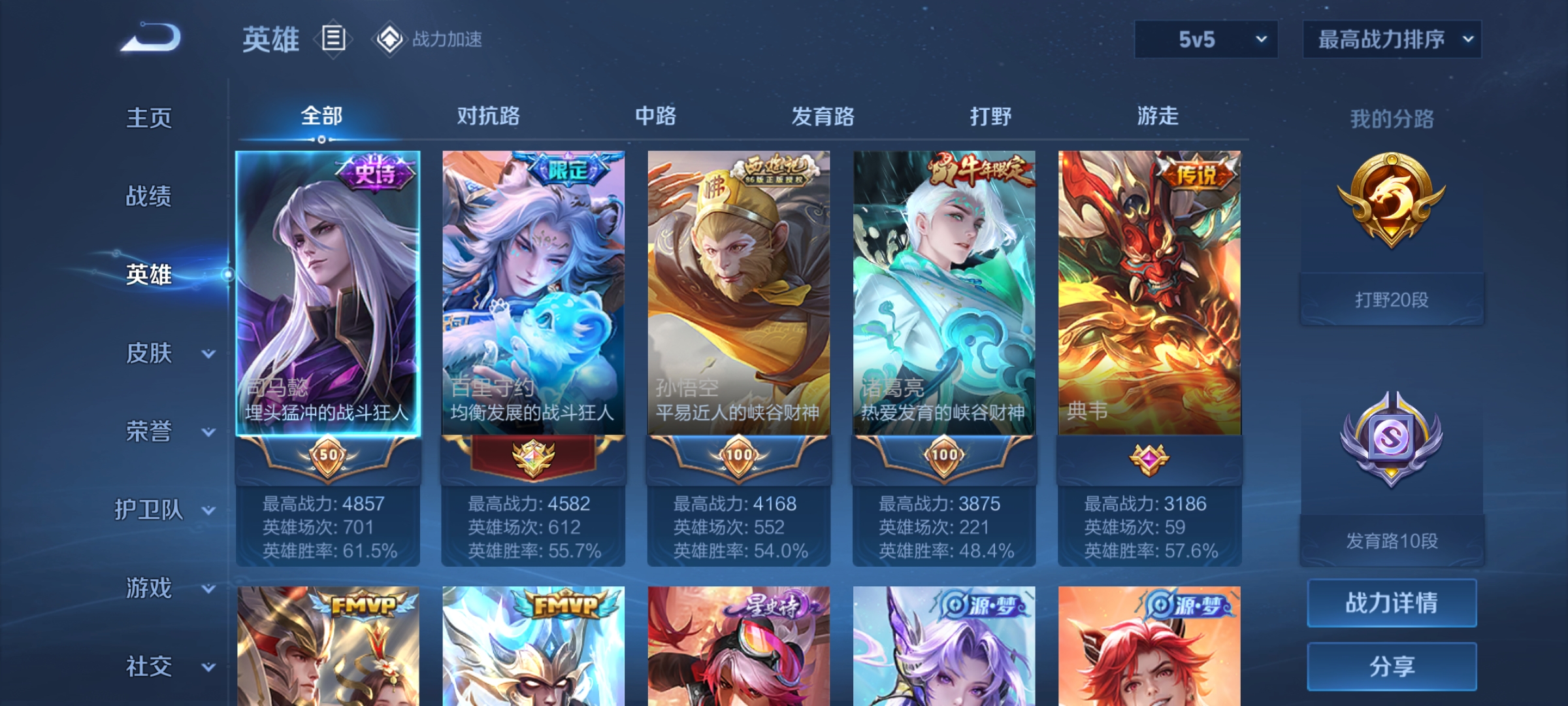Go back using the return arrow icon
The width and height of the screenshot is (1568, 706).
(x=151, y=37)
